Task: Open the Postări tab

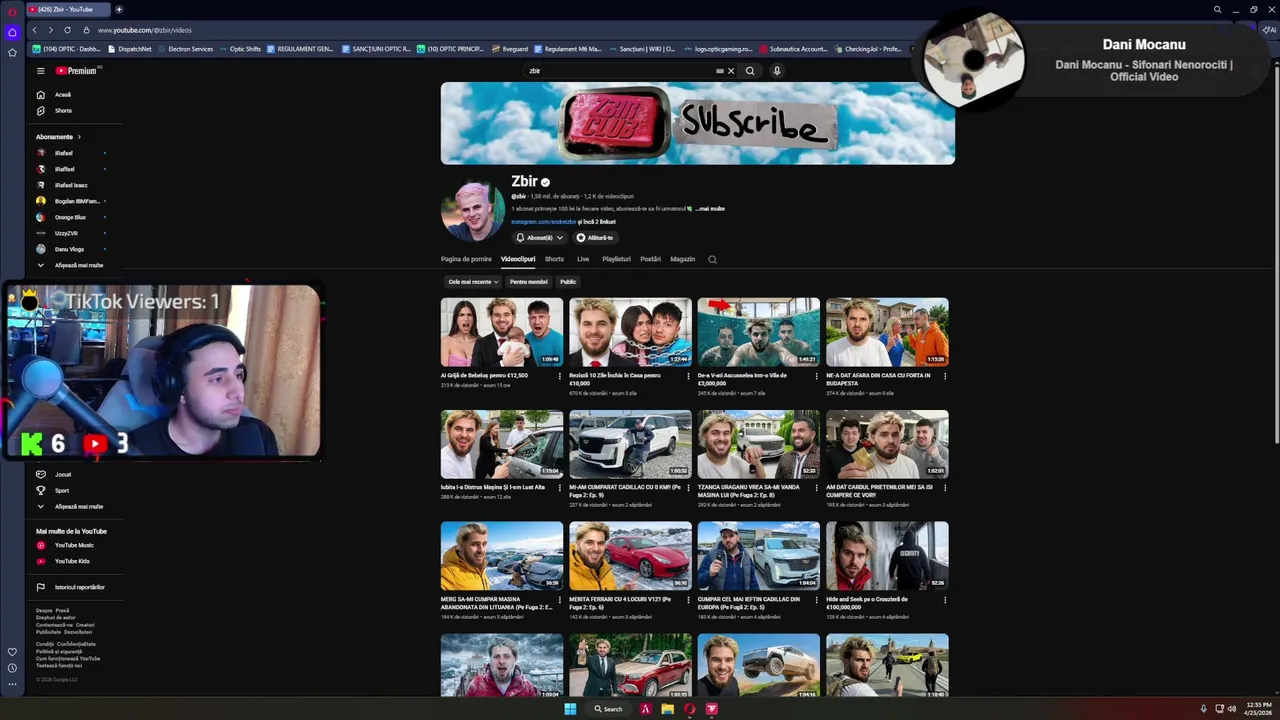Action: (x=650, y=259)
